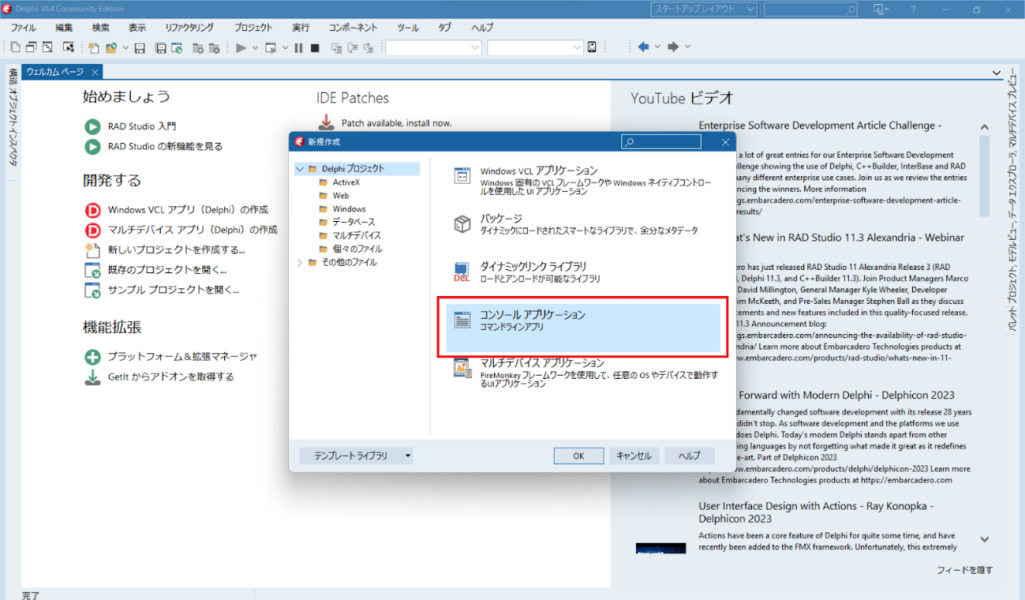The width and height of the screenshot is (1025, 600).
Task: Open the コンポーネント menu
Action: click(x=353, y=27)
